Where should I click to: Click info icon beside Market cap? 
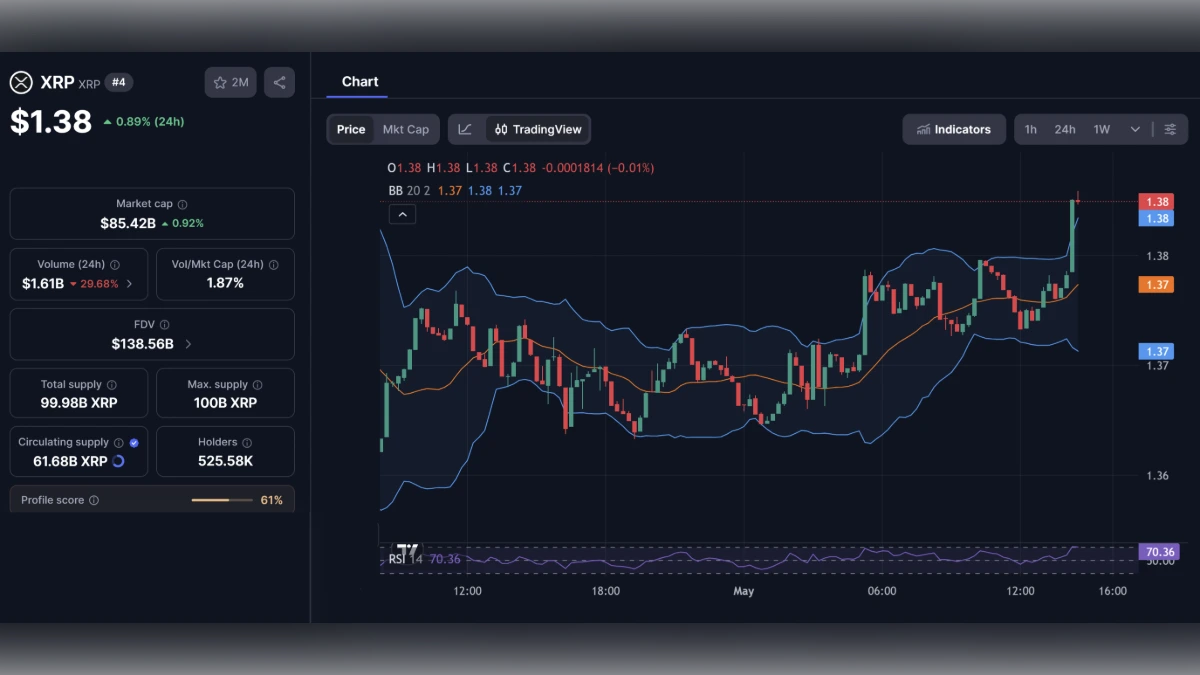tap(182, 204)
